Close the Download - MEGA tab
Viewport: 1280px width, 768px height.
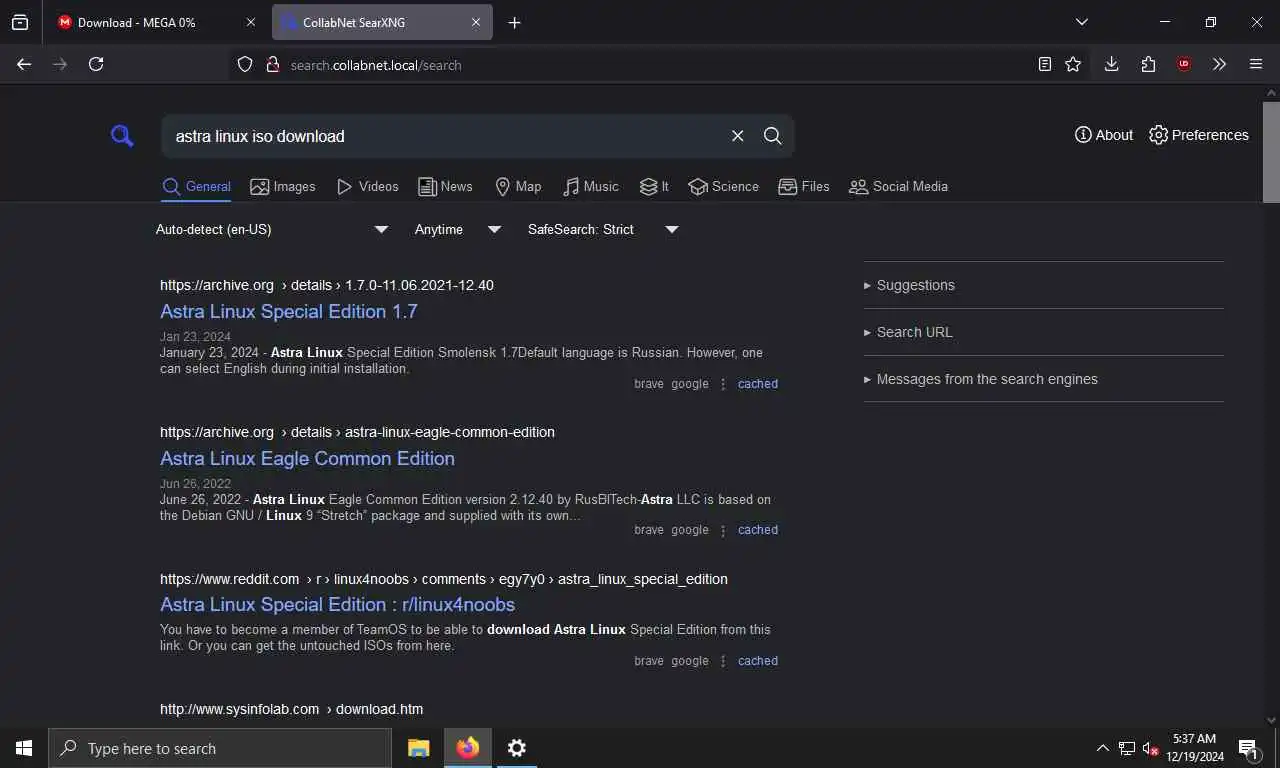click(x=250, y=22)
